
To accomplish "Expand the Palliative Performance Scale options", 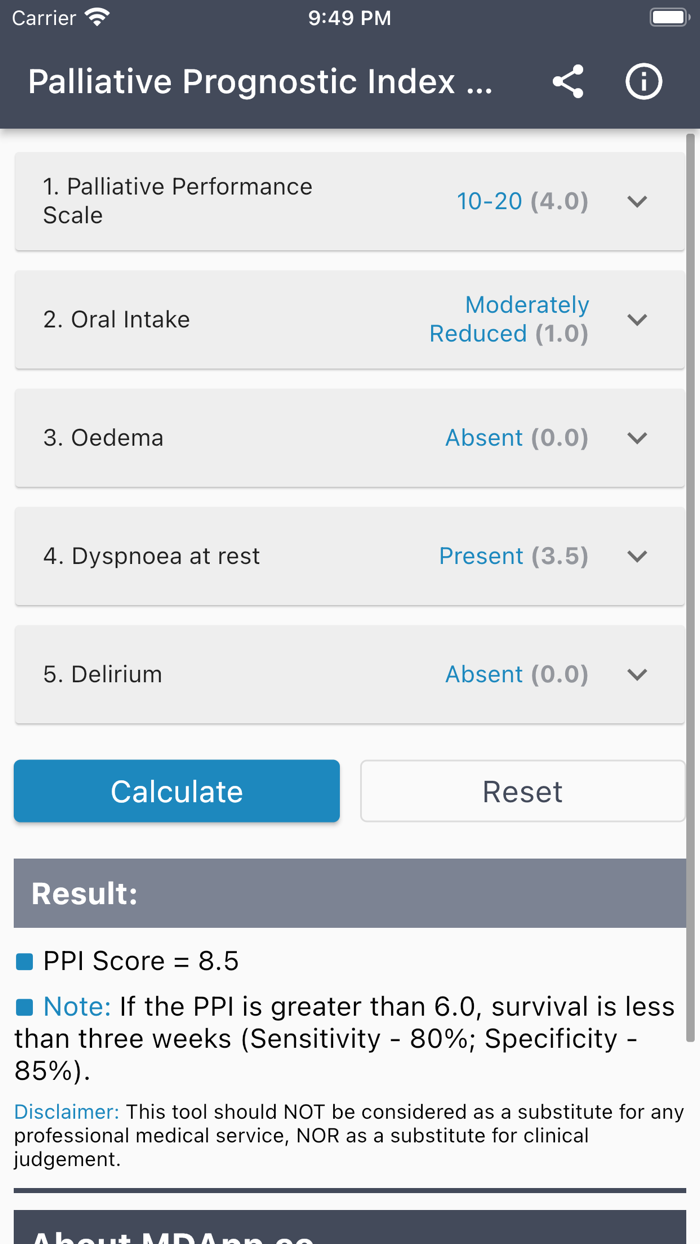I will point(637,201).
